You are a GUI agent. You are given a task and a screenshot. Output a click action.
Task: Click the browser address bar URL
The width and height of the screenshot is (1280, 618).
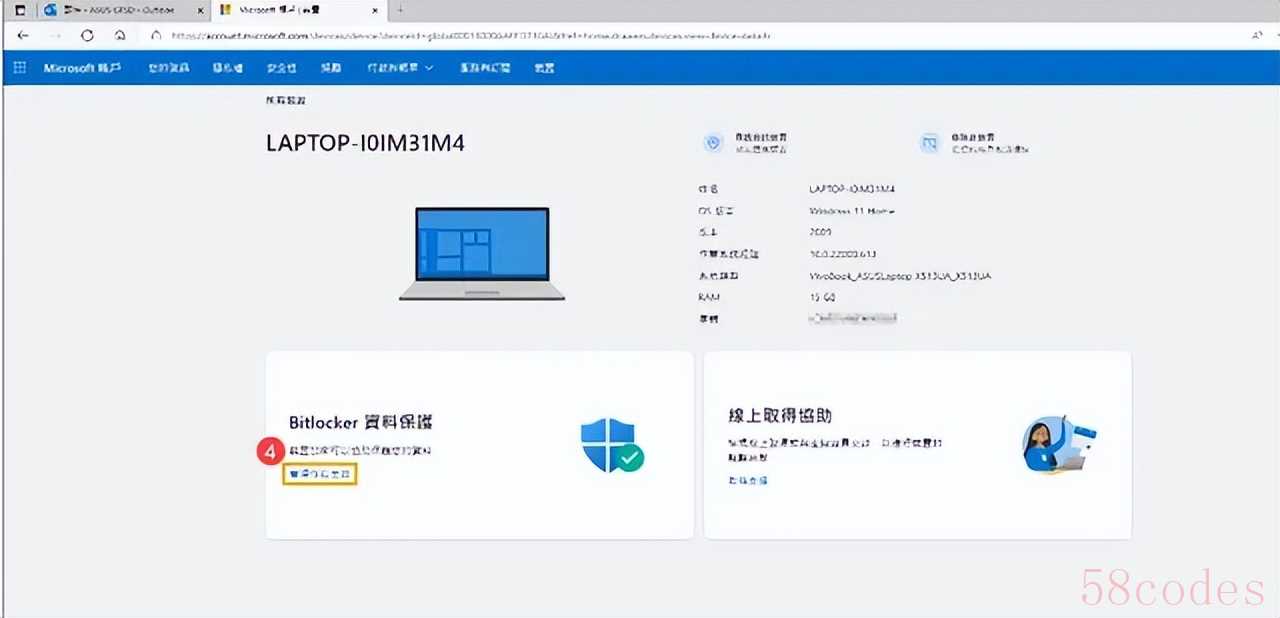[470, 35]
